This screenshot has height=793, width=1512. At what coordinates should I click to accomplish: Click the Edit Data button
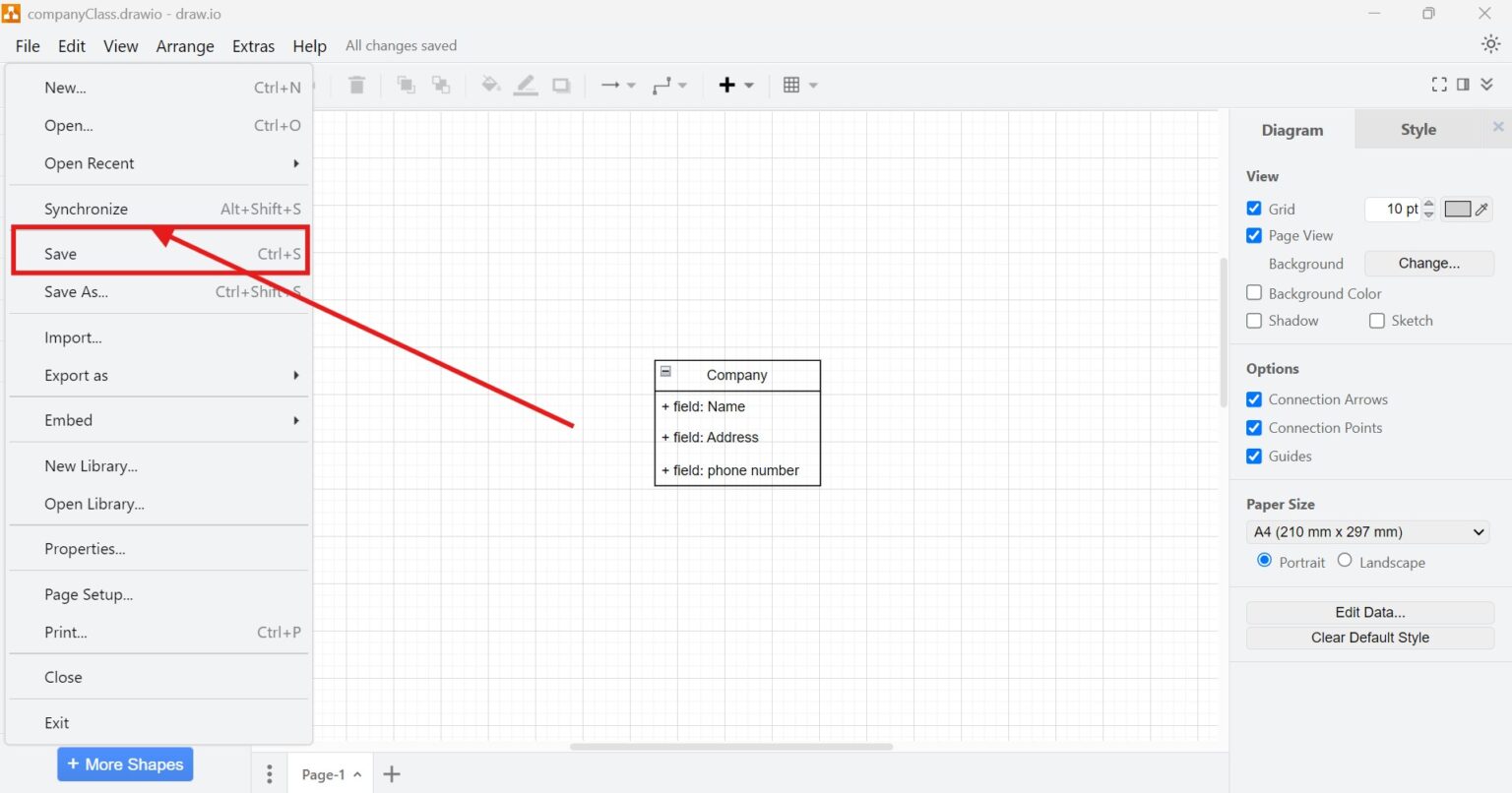[x=1369, y=611]
